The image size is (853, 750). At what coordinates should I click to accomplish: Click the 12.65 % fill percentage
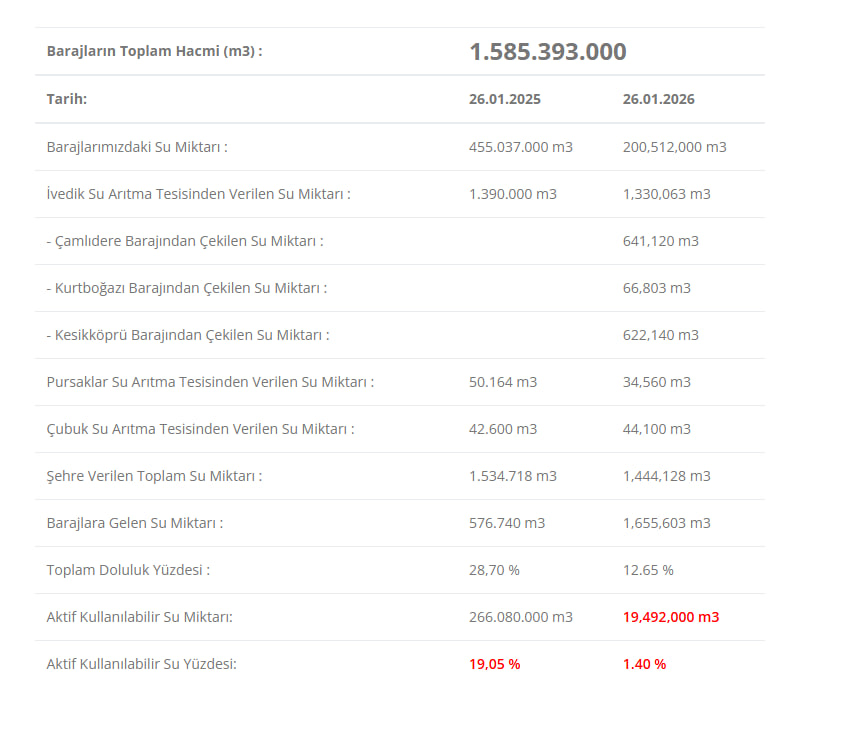[x=647, y=570]
